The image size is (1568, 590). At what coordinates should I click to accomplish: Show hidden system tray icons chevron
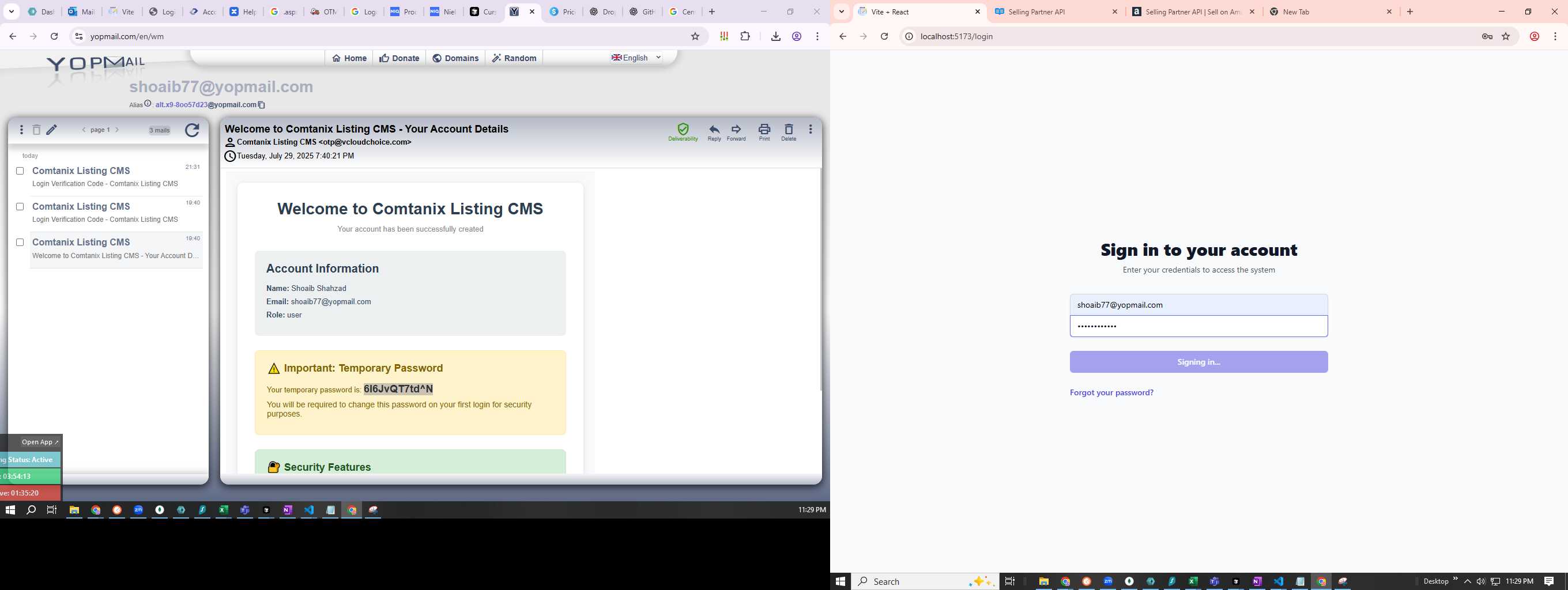(x=1468, y=581)
